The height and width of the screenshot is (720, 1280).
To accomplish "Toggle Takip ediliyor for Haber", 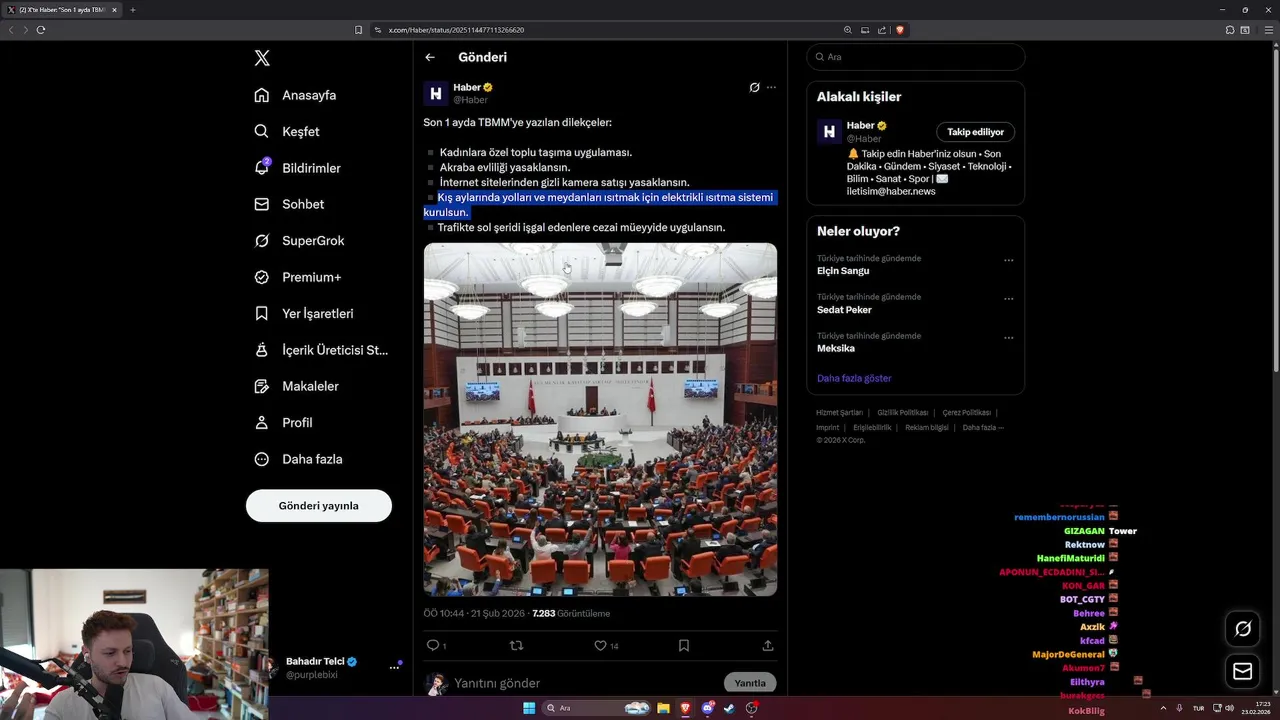I will [976, 132].
